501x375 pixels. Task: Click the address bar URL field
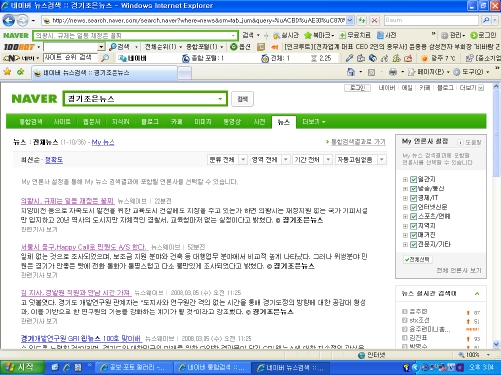198,20
